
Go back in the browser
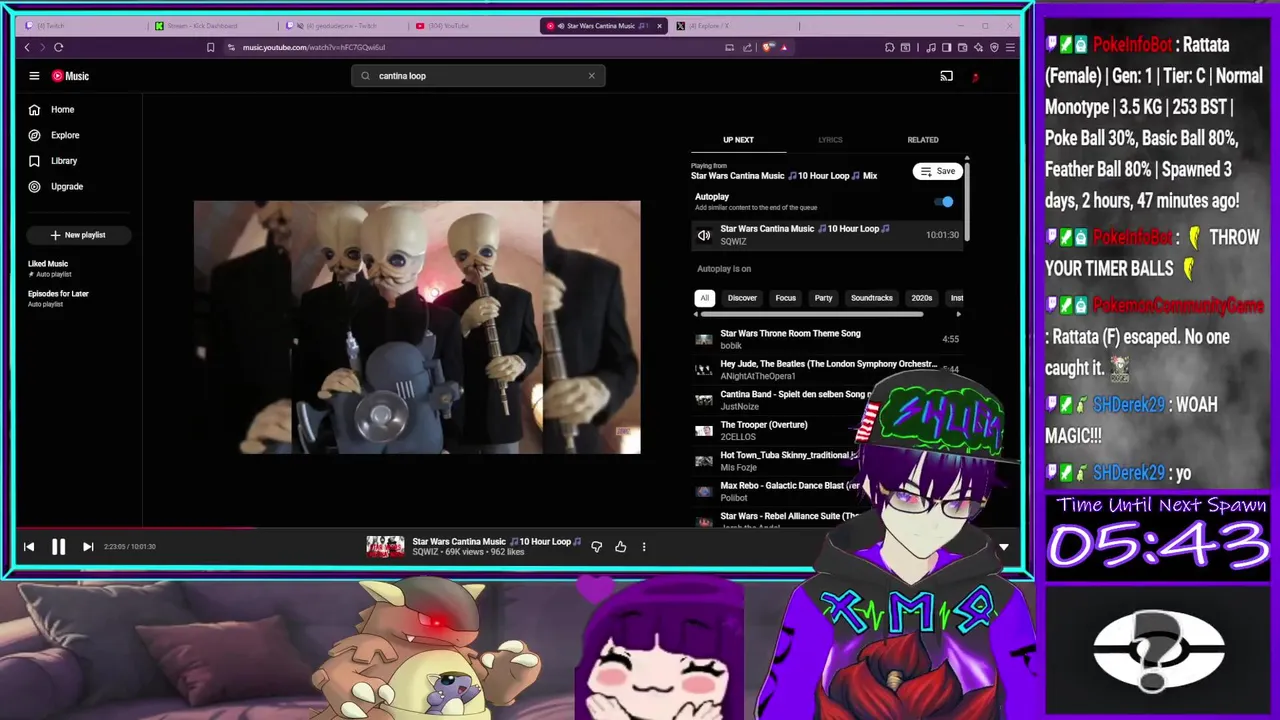tap(27, 47)
